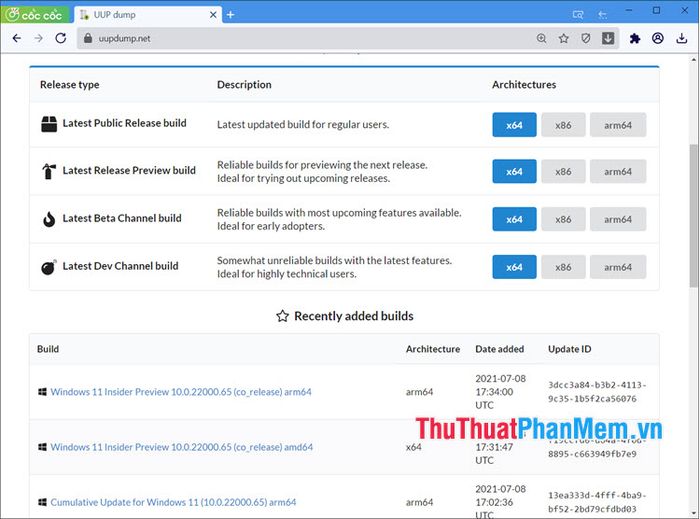Open the extensions puzzle icon
Image resolution: width=700 pixels, height=519 pixels.
635,38
